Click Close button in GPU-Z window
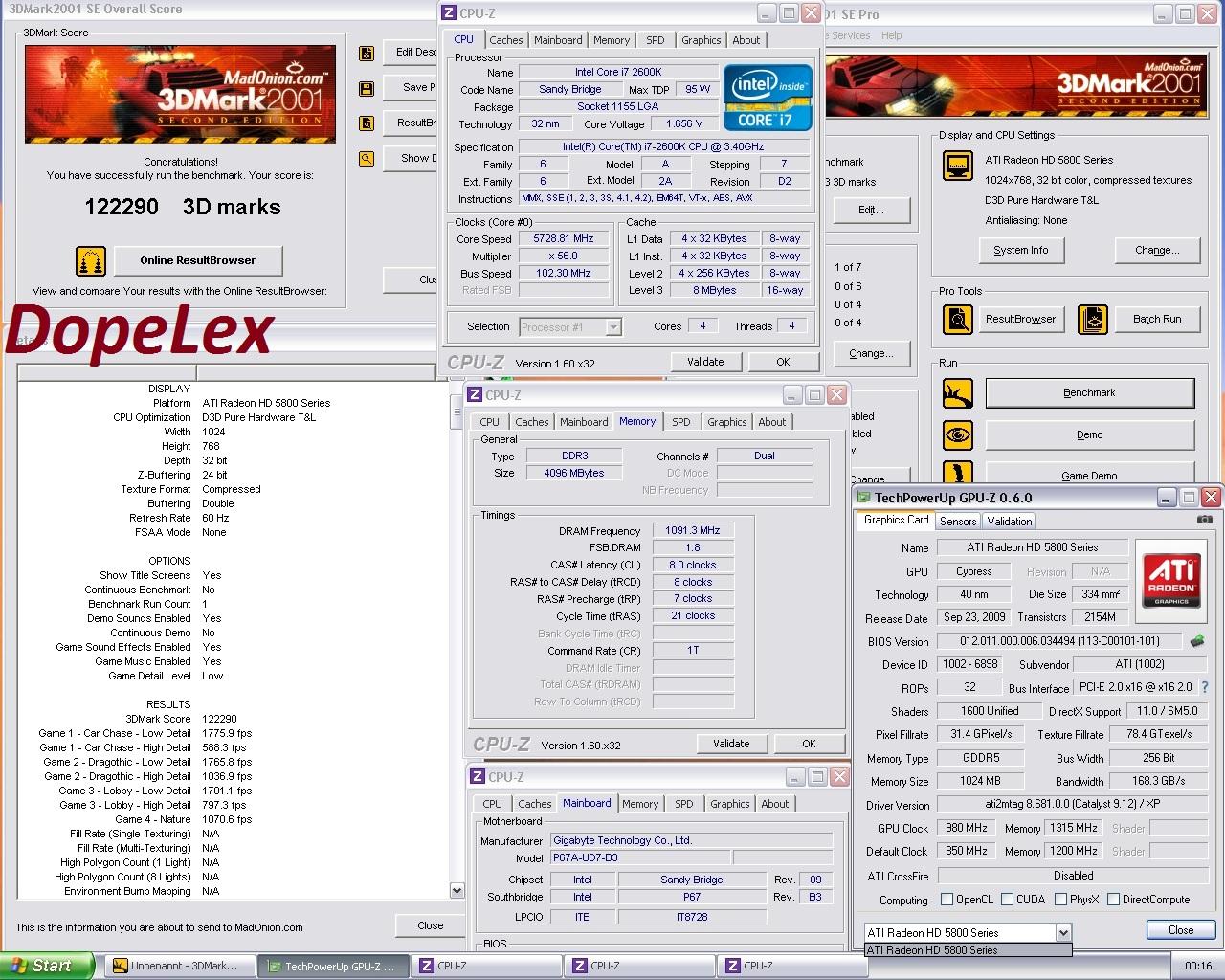The image size is (1225, 980). click(x=1181, y=930)
